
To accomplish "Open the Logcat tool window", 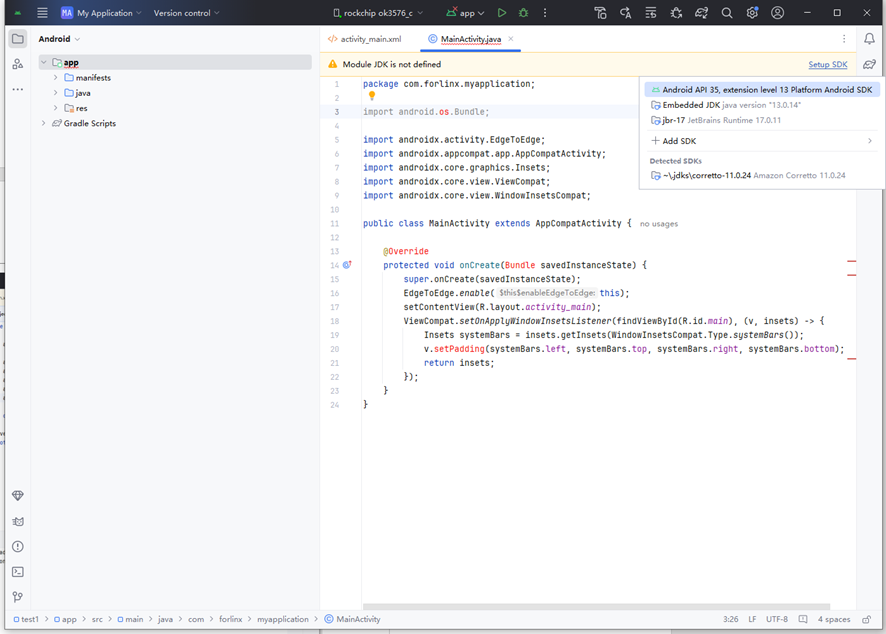I will [x=18, y=521].
